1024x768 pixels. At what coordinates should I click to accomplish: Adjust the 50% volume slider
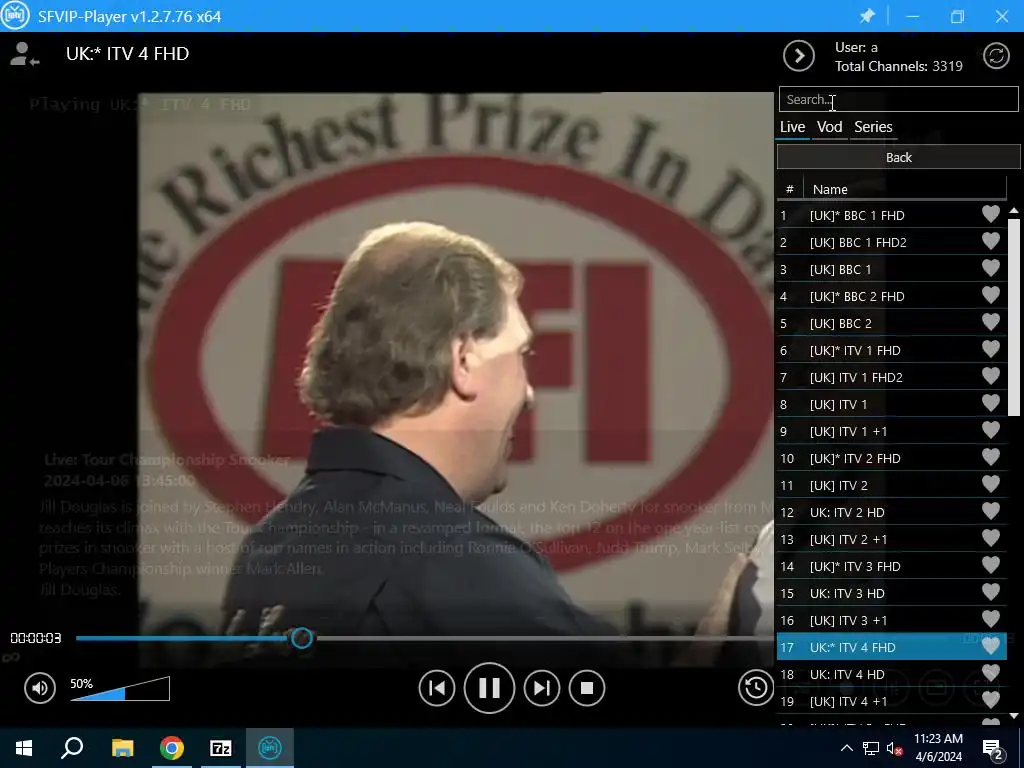click(120, 689)
